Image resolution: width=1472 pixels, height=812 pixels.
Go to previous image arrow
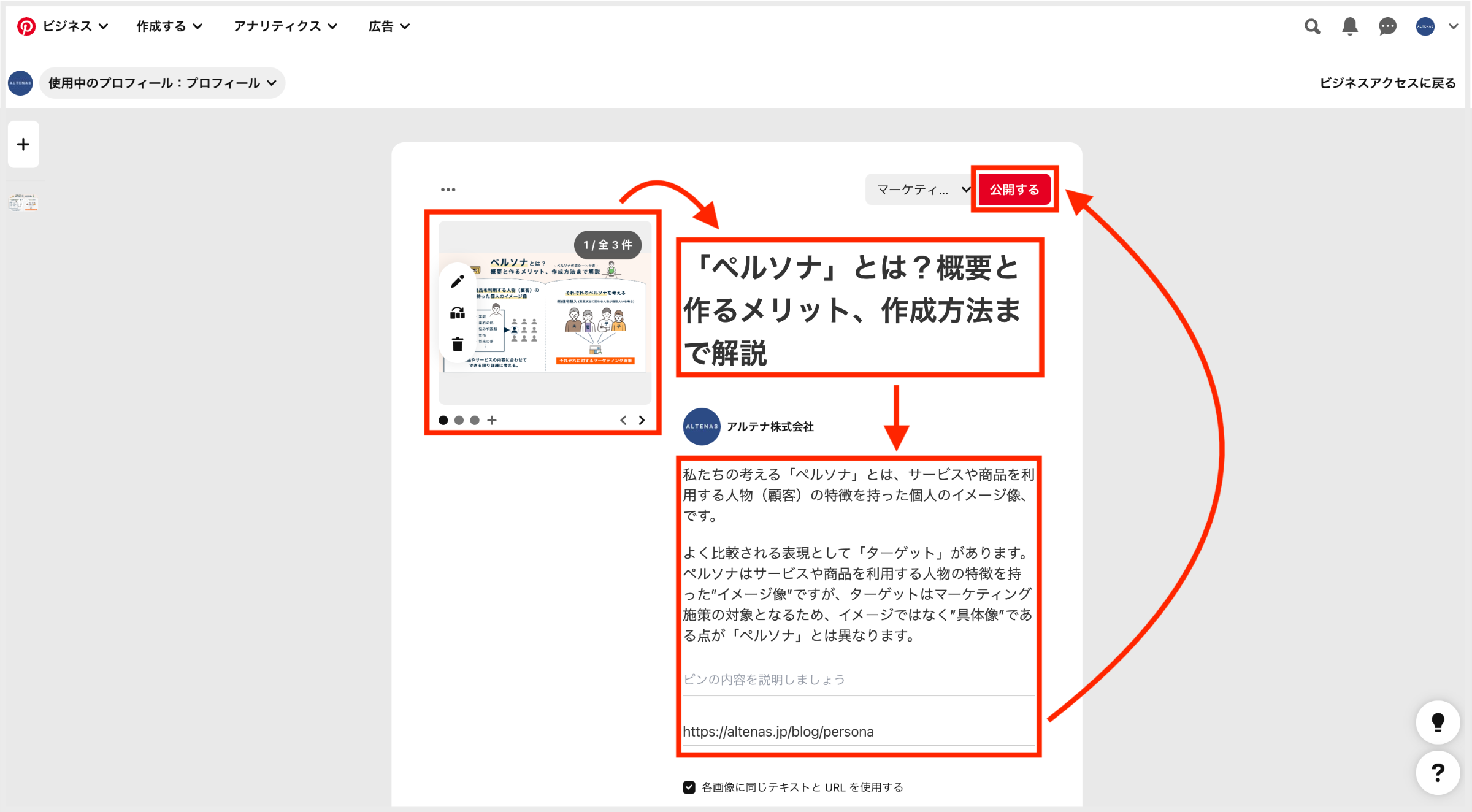coord(623,420)
